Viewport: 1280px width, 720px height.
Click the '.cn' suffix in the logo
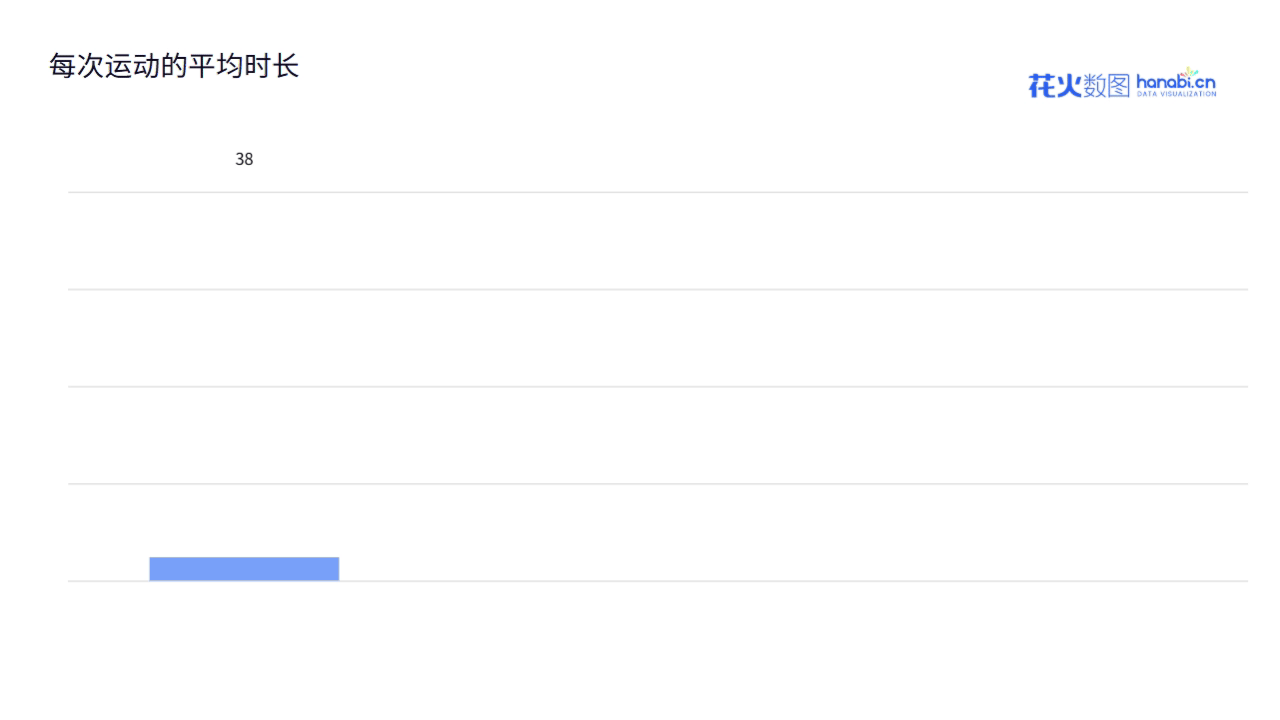[x=1206, y=83]
